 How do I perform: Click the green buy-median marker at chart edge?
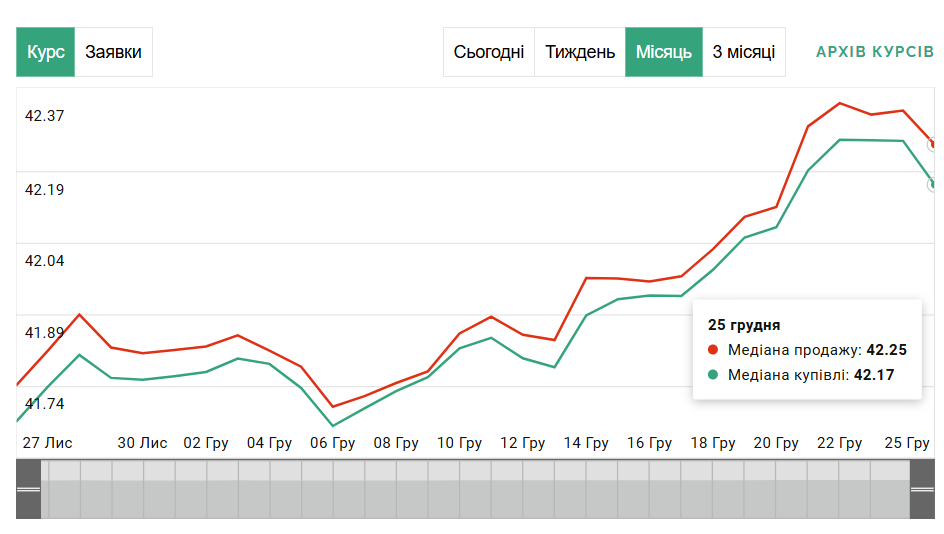(933, 185)
